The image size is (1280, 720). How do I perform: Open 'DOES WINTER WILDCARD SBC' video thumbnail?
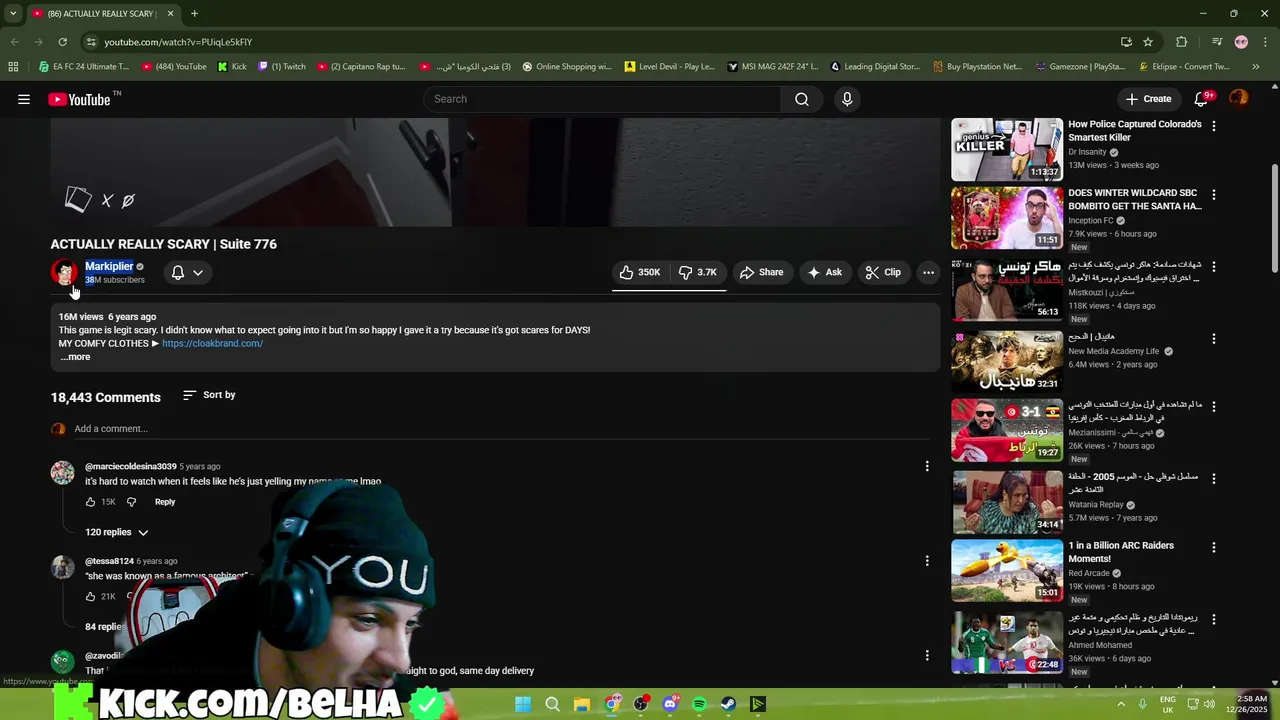point(1007,217)
